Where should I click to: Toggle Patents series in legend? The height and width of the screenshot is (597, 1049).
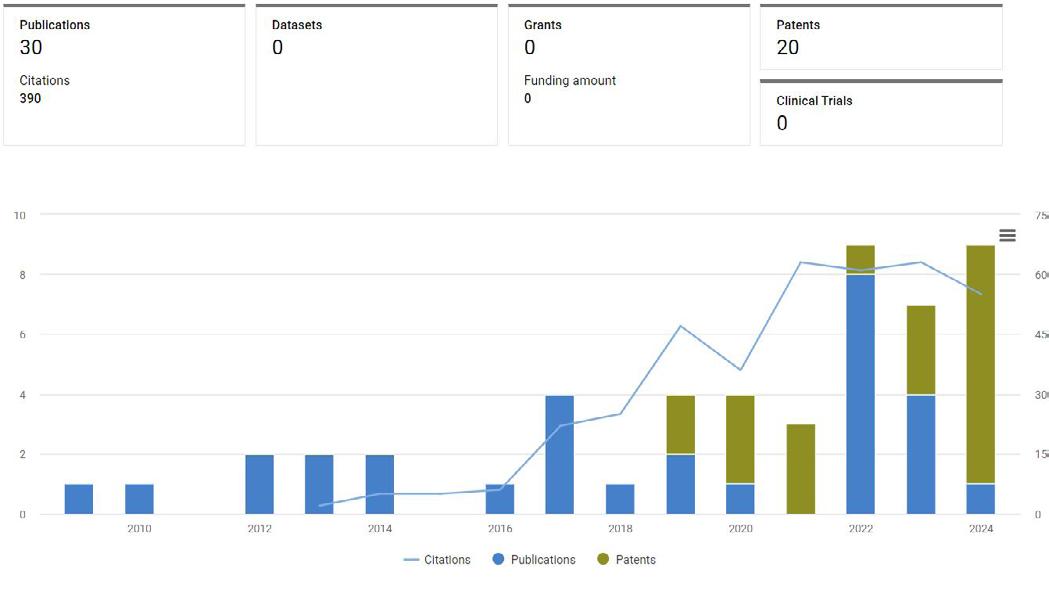626,560
